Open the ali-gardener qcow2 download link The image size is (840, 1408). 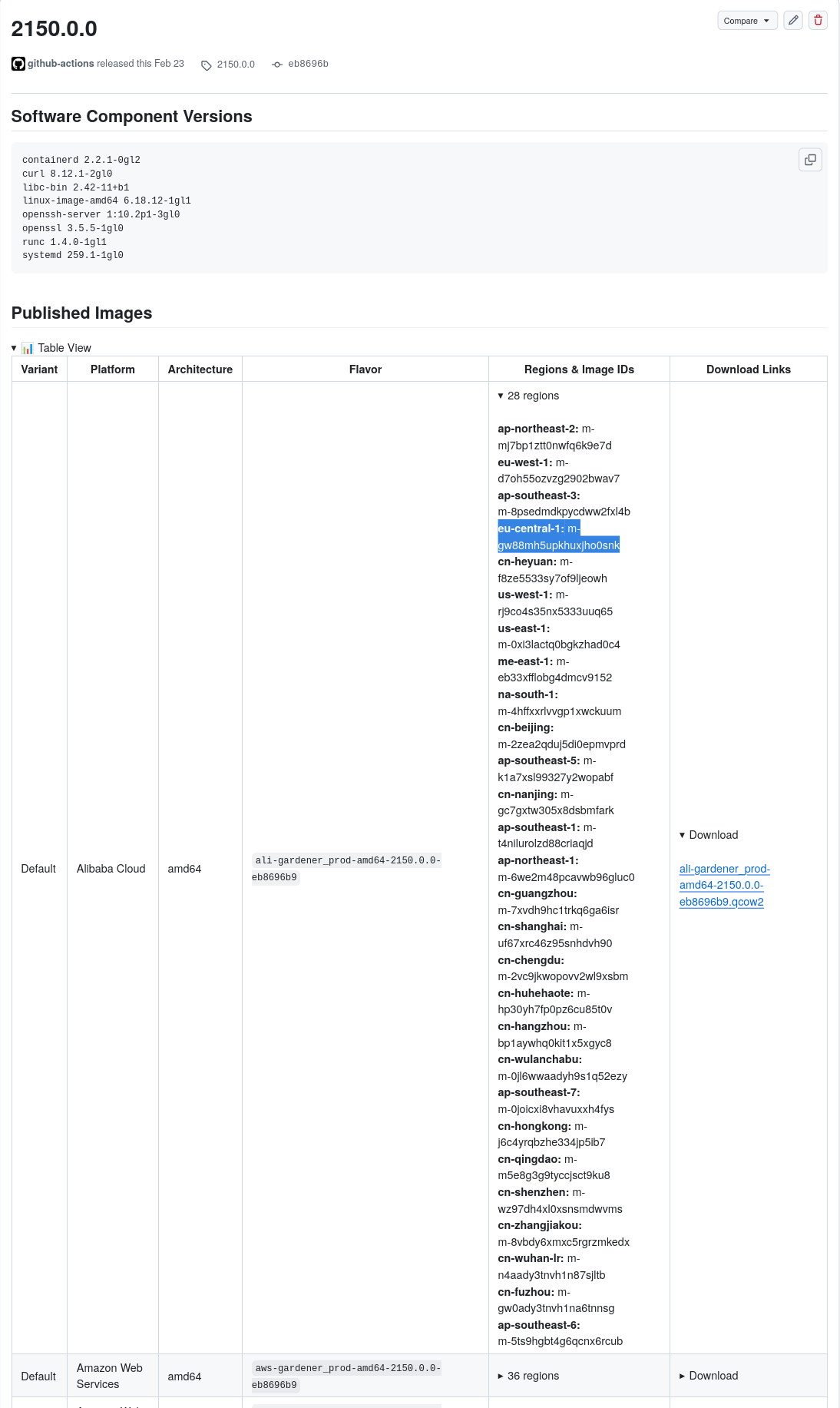pyautogui.click(x=724, y=885)
